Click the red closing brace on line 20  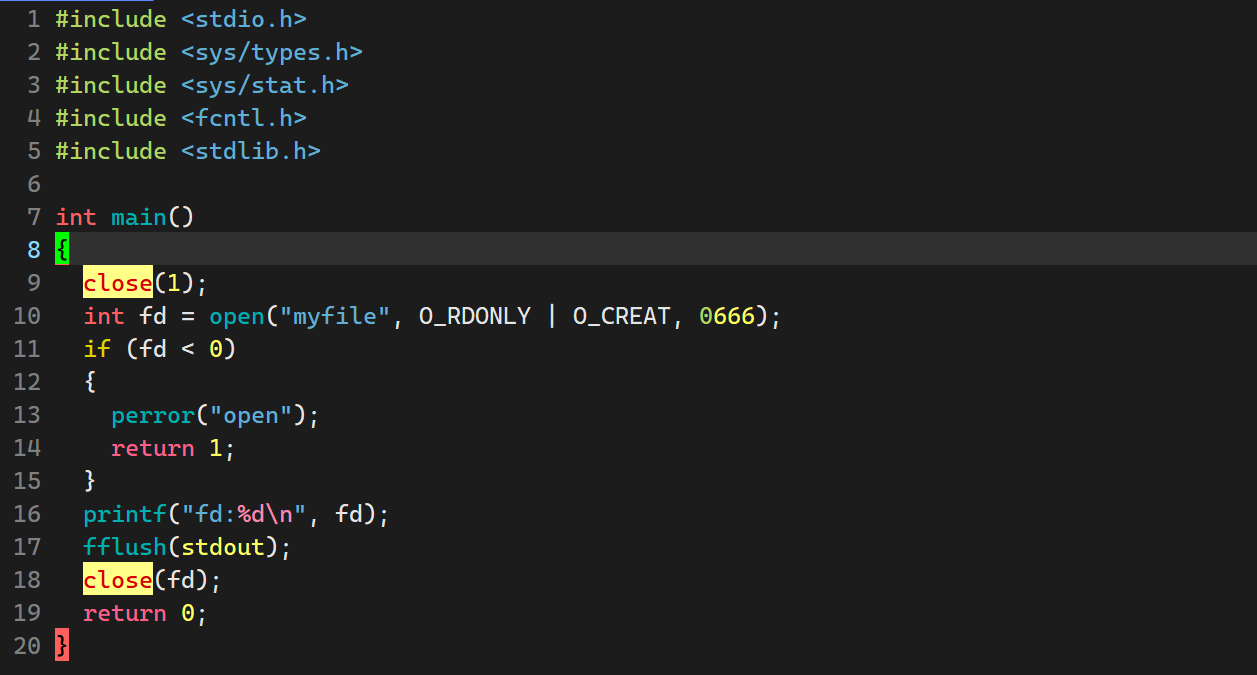click(x=62, y=645)
